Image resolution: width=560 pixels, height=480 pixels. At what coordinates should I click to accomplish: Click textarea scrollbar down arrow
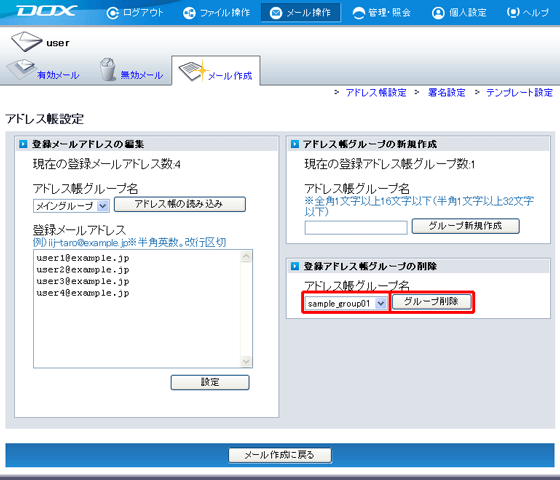coord(246,361)
